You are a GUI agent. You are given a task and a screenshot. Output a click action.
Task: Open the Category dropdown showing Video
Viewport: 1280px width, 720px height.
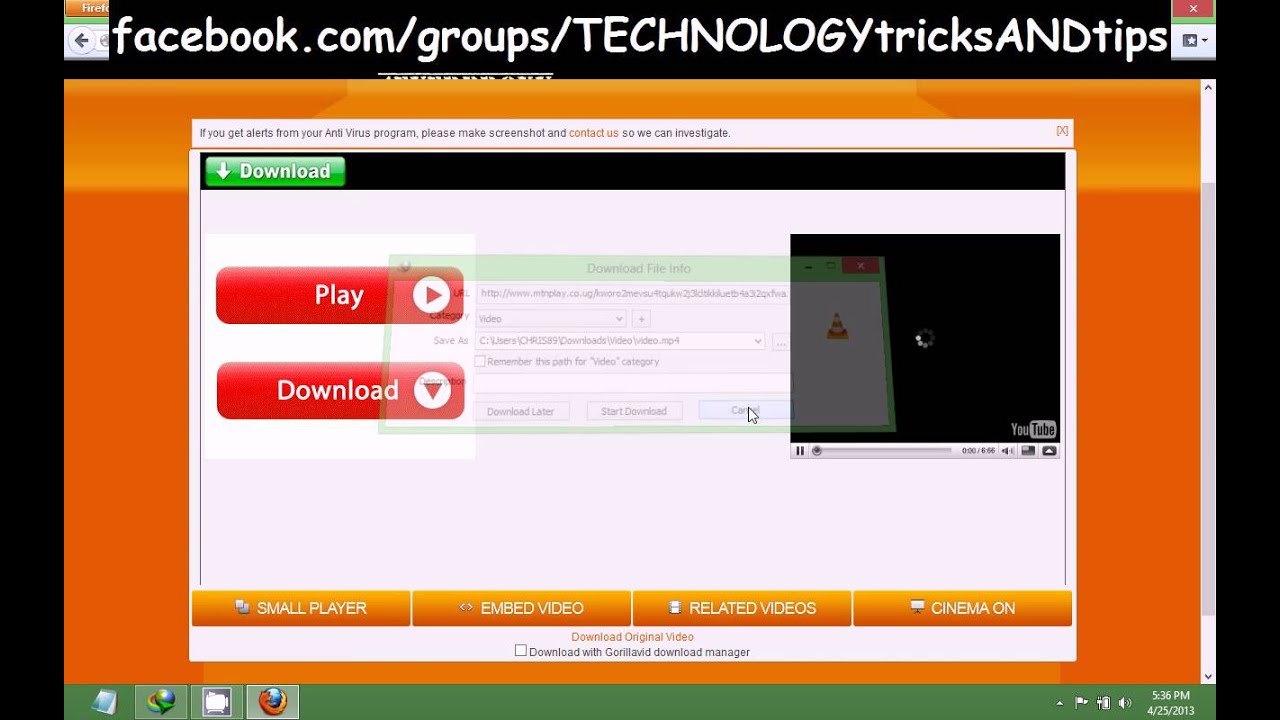[551, 319]
